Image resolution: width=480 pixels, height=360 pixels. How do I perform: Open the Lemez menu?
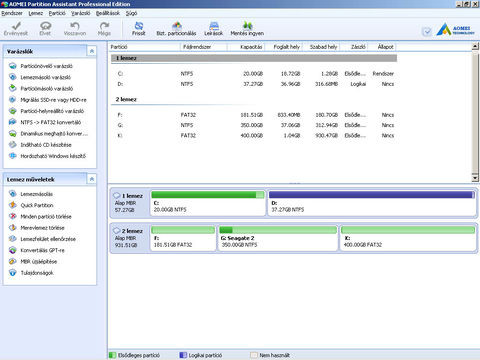coord(36,13)
